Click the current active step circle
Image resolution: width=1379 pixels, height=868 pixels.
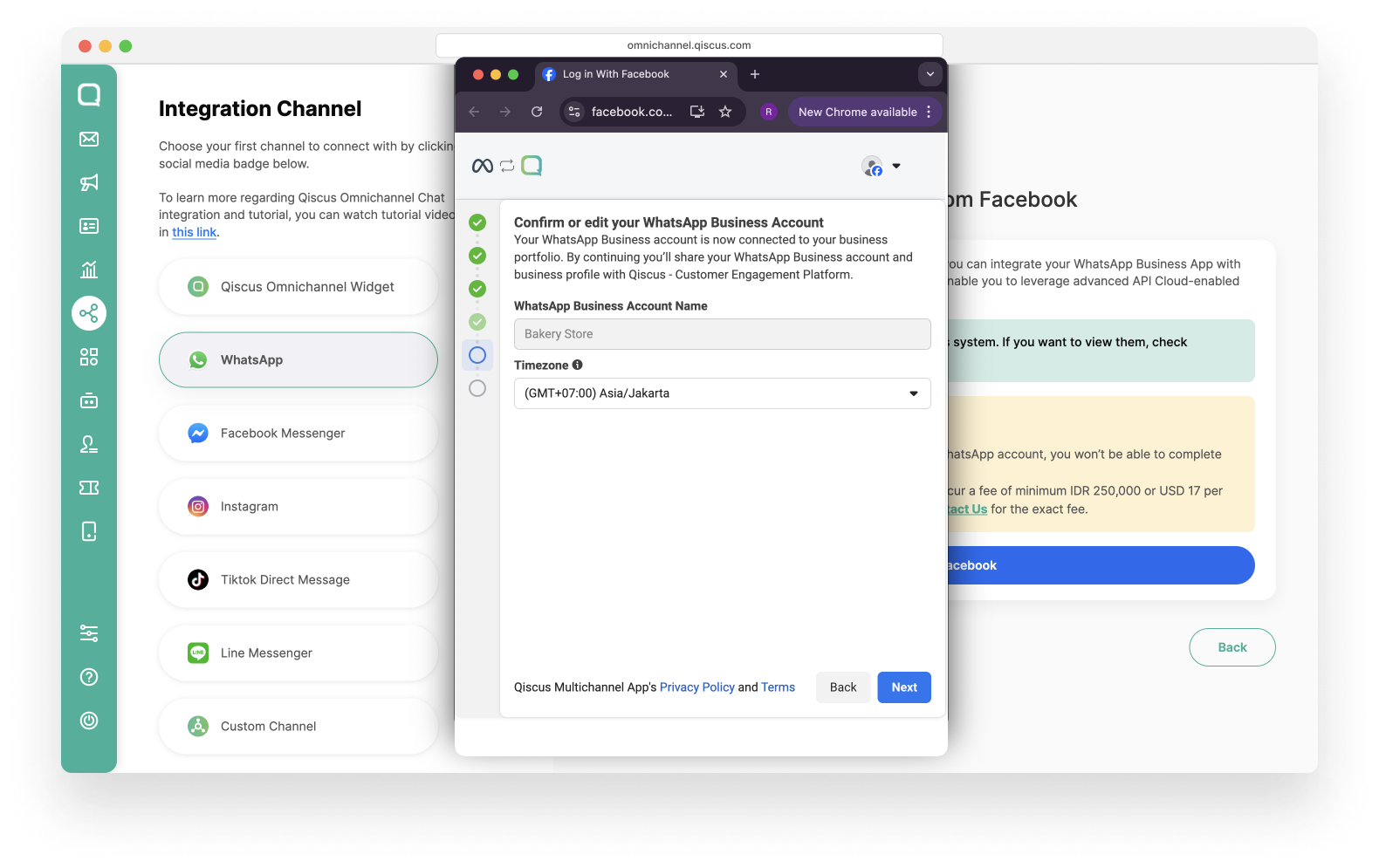coord(477,355)
